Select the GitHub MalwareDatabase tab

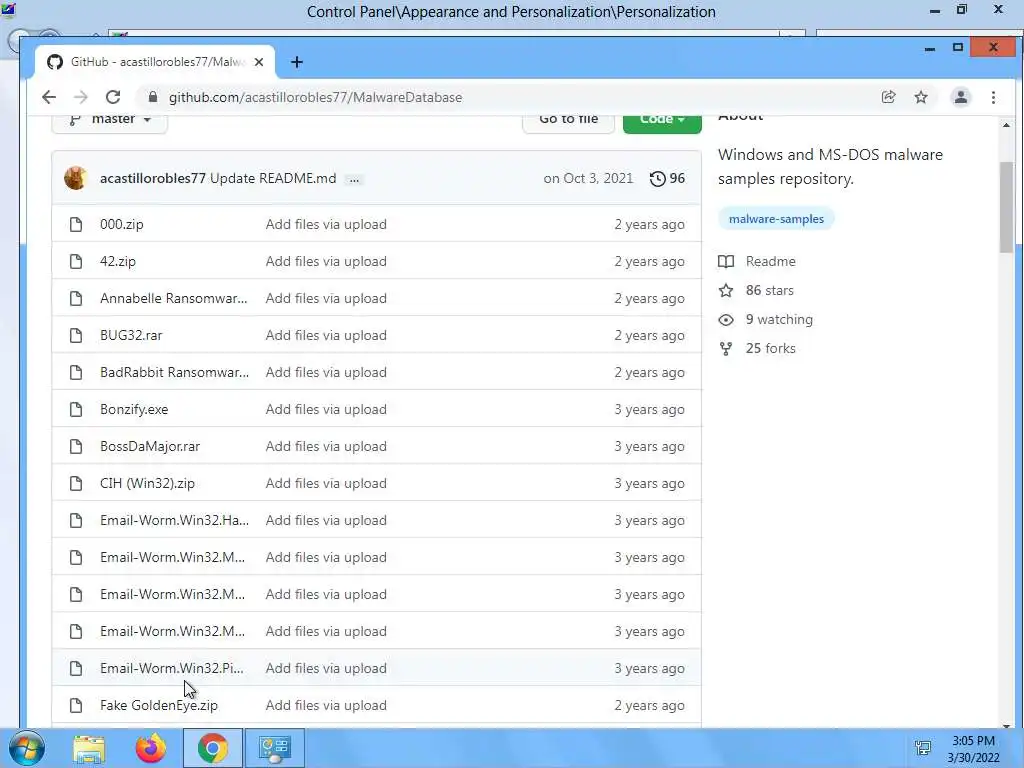(x=155, y=62)
